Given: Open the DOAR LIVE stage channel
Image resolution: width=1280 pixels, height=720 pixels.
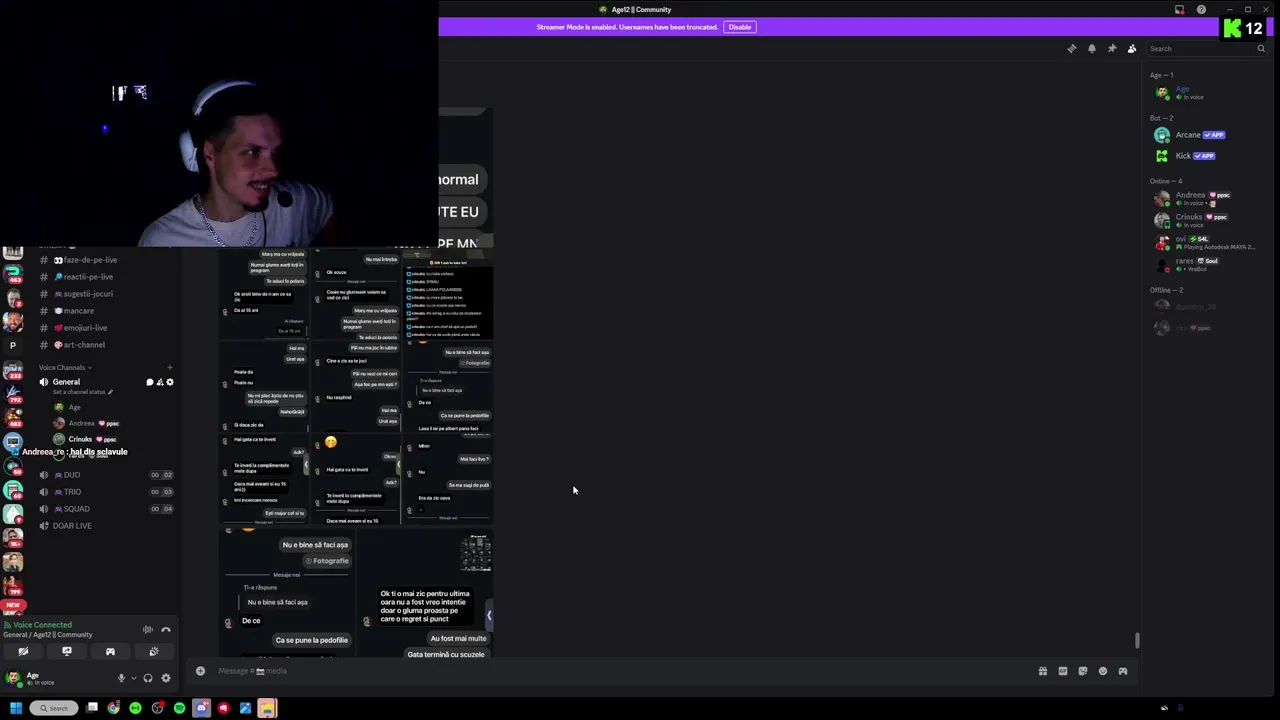Looking at the screenshot, I should pos(105,526).
